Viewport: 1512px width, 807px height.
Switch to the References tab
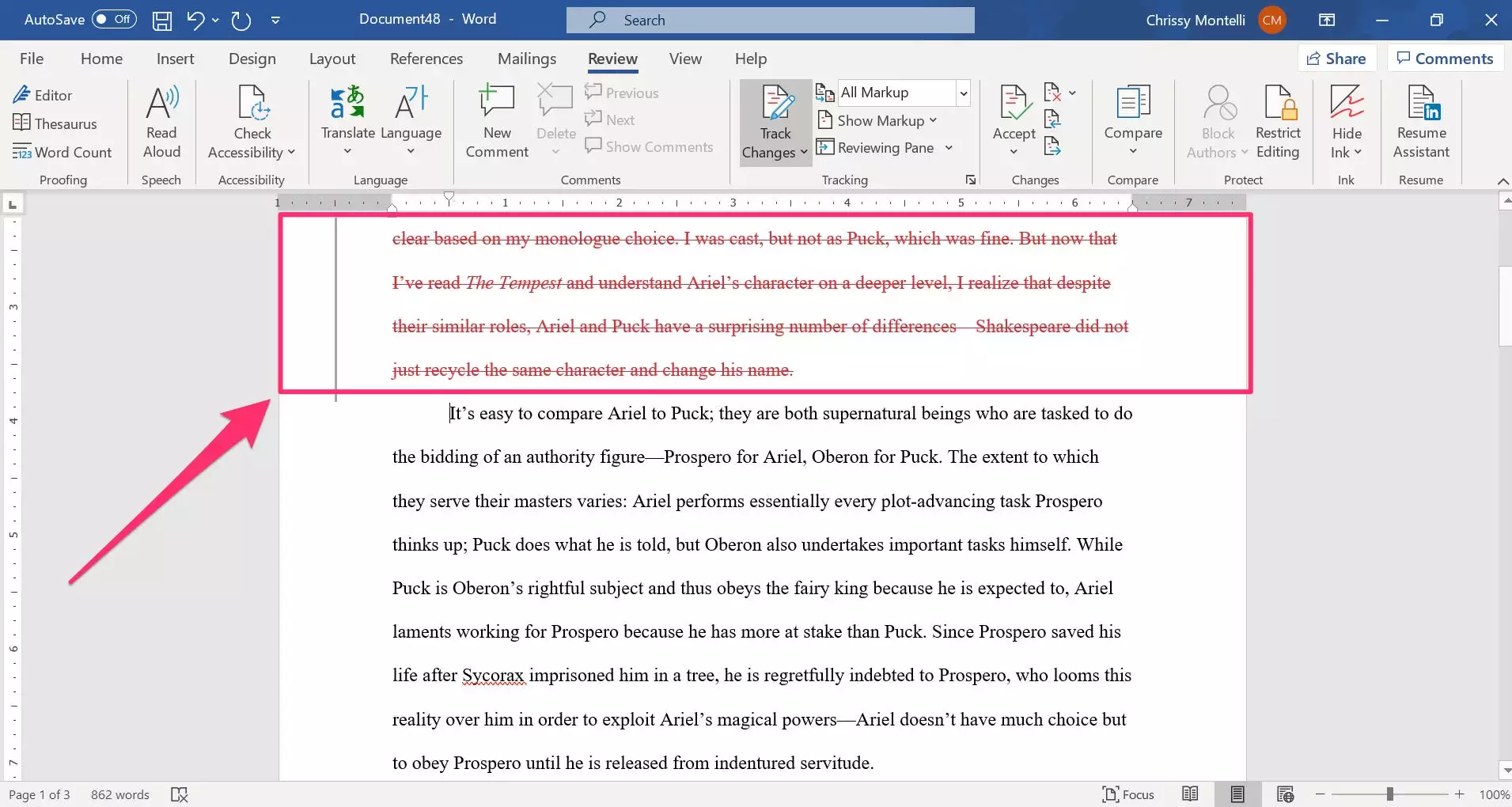[426, 59]
